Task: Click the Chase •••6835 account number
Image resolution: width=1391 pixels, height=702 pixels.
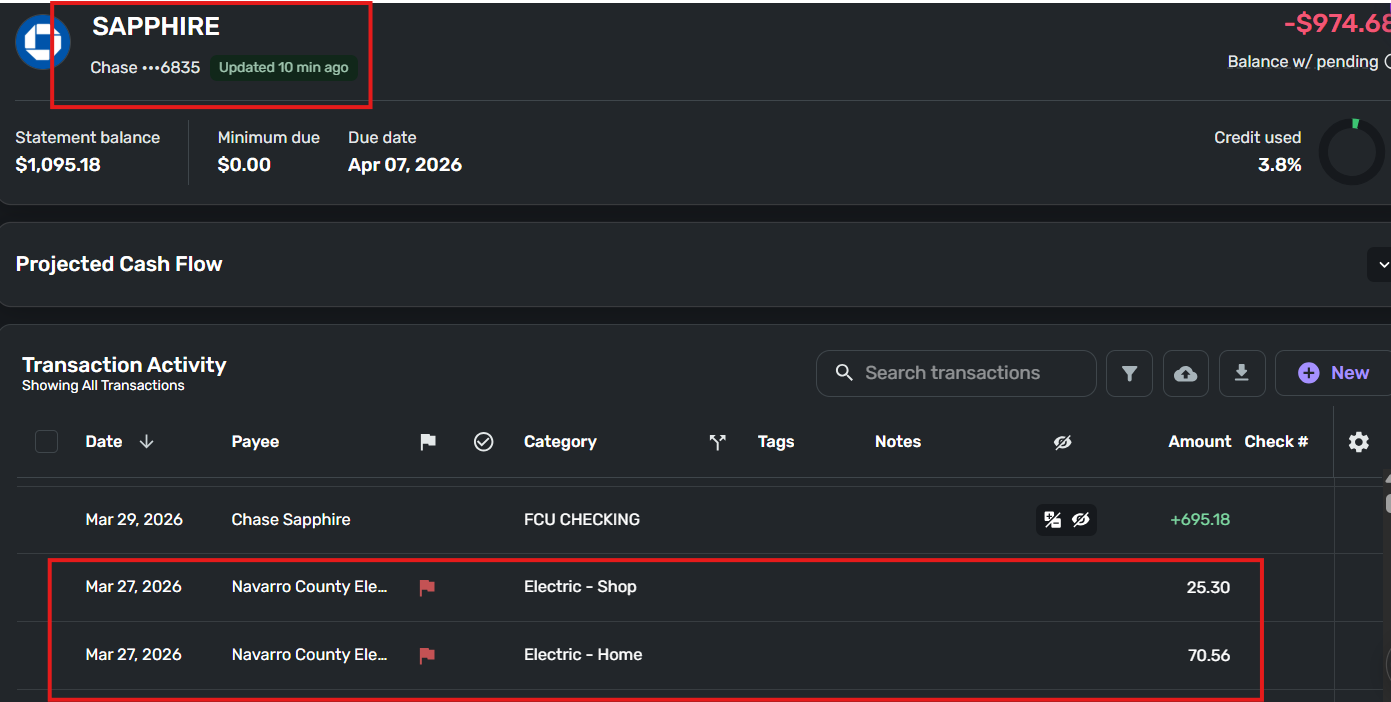Action: pos(145,68)
